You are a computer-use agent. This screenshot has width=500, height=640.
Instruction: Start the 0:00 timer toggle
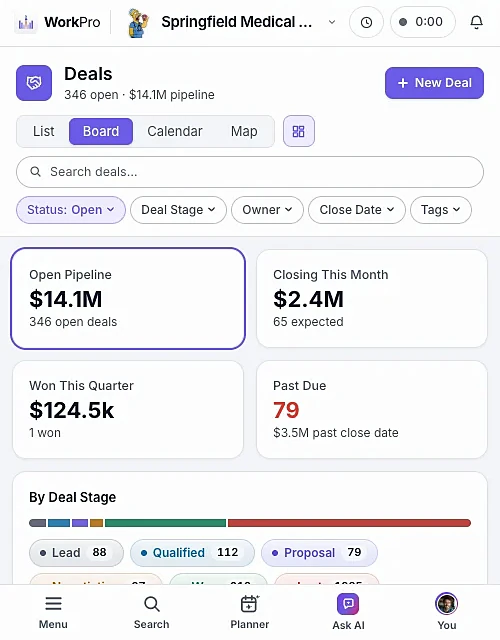(x=422, y=22)
